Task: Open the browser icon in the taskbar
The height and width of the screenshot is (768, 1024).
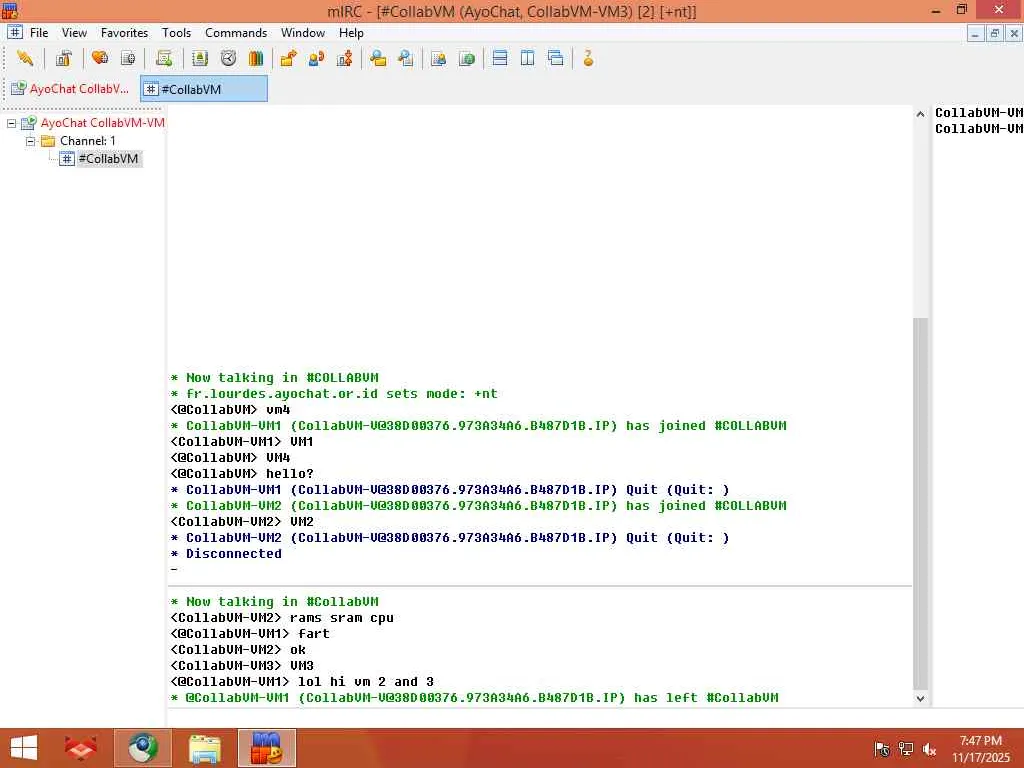Action: tap(143, 748)
